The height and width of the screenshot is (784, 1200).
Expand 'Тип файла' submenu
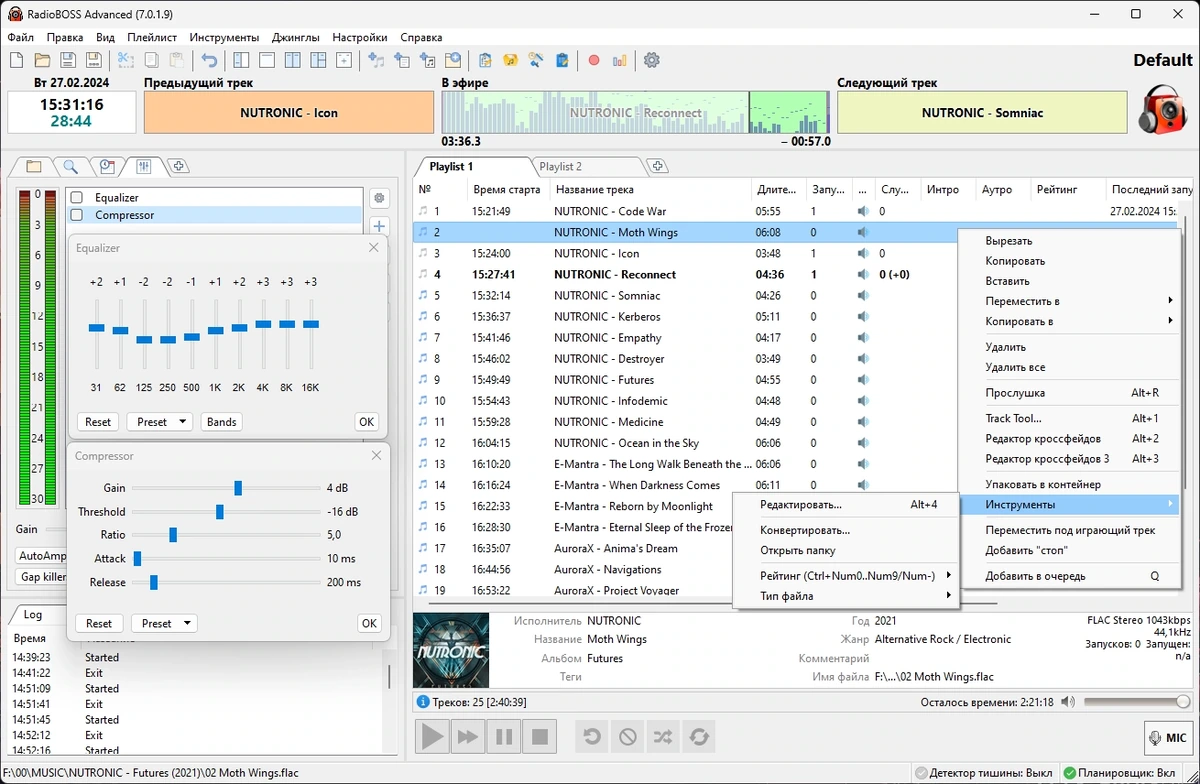pos(846,596)
